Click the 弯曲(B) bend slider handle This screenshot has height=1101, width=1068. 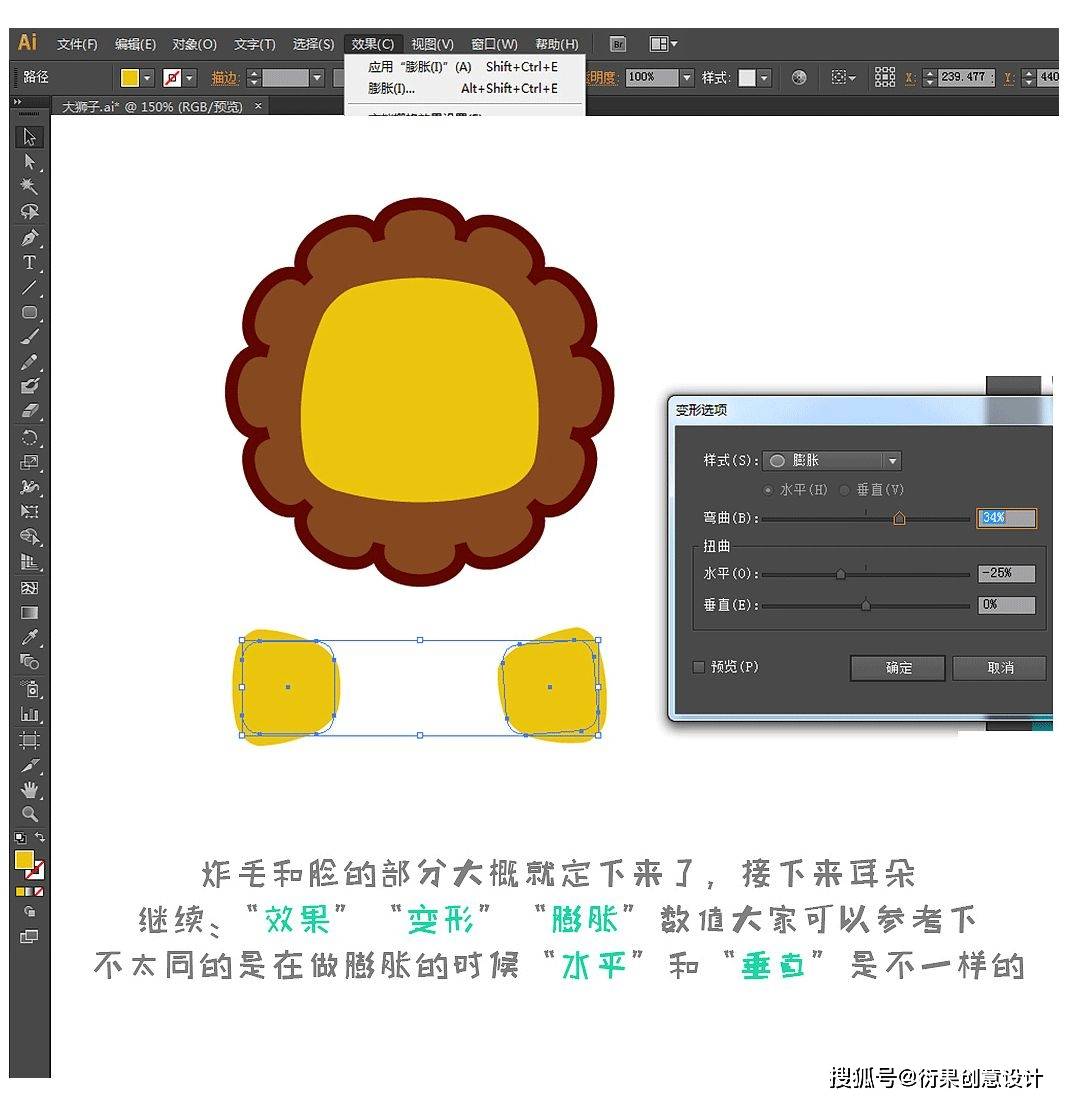point(899,518)
